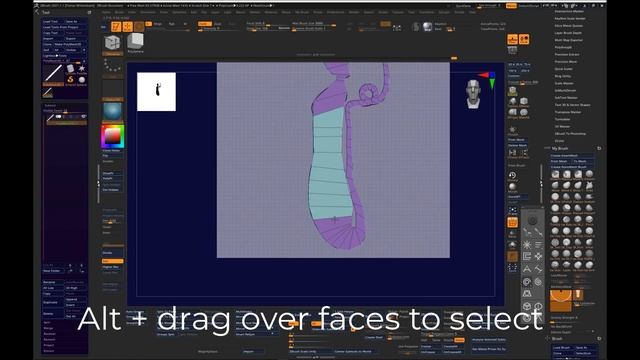Collapse the Brush palette header
Screen dimensions: 640x360
coord(557,338)
